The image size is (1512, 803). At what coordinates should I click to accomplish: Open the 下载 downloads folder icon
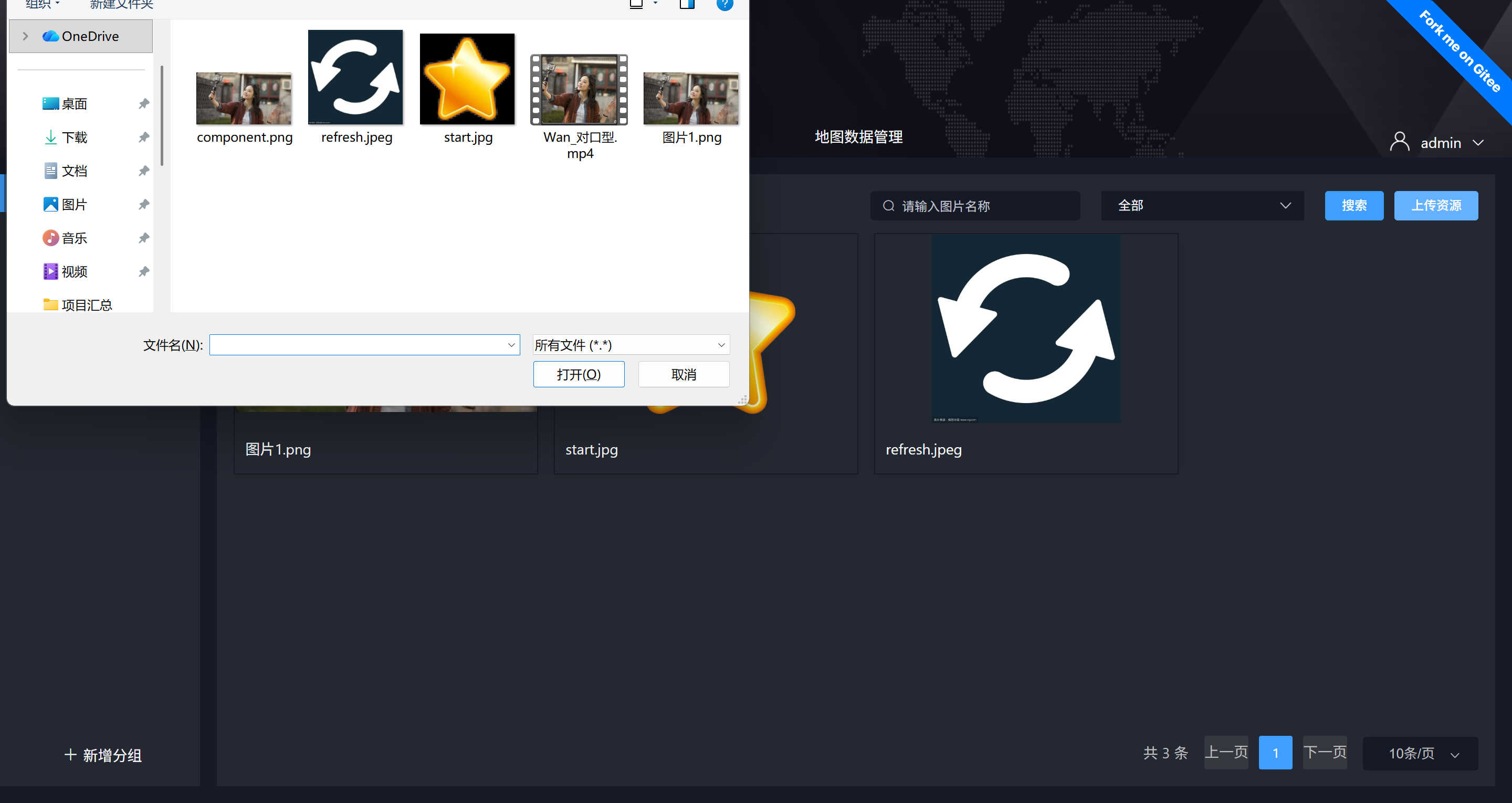50,138
